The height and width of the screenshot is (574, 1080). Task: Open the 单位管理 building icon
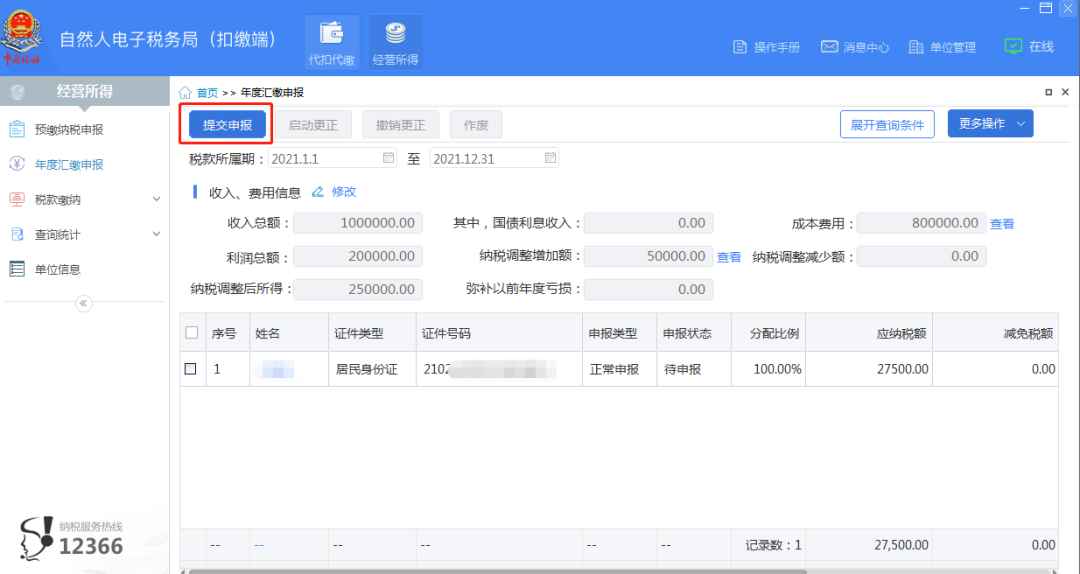point(916,47)
